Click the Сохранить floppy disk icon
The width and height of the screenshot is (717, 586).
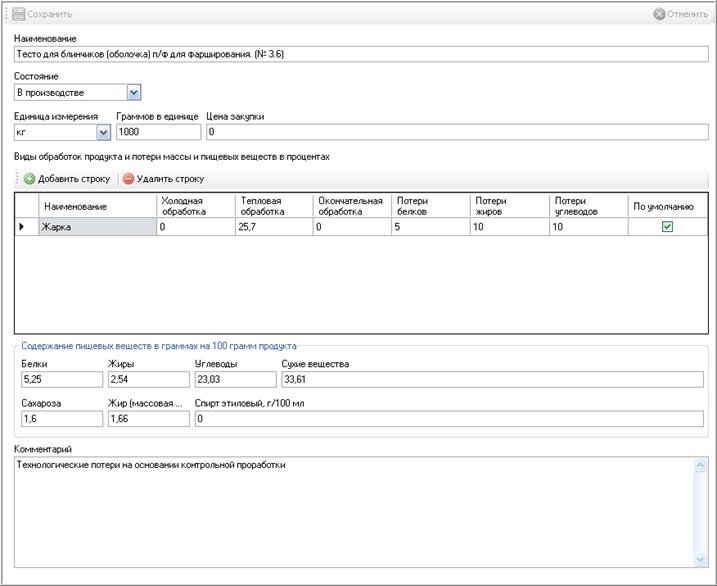[x=18, y=14]
